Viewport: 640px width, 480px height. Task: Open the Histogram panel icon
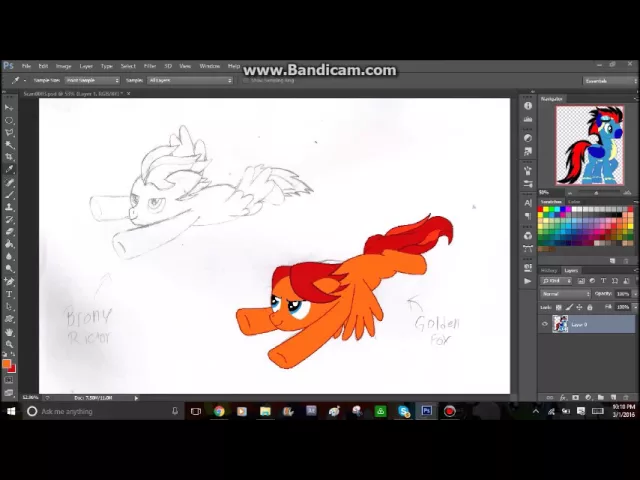(528, 119)
